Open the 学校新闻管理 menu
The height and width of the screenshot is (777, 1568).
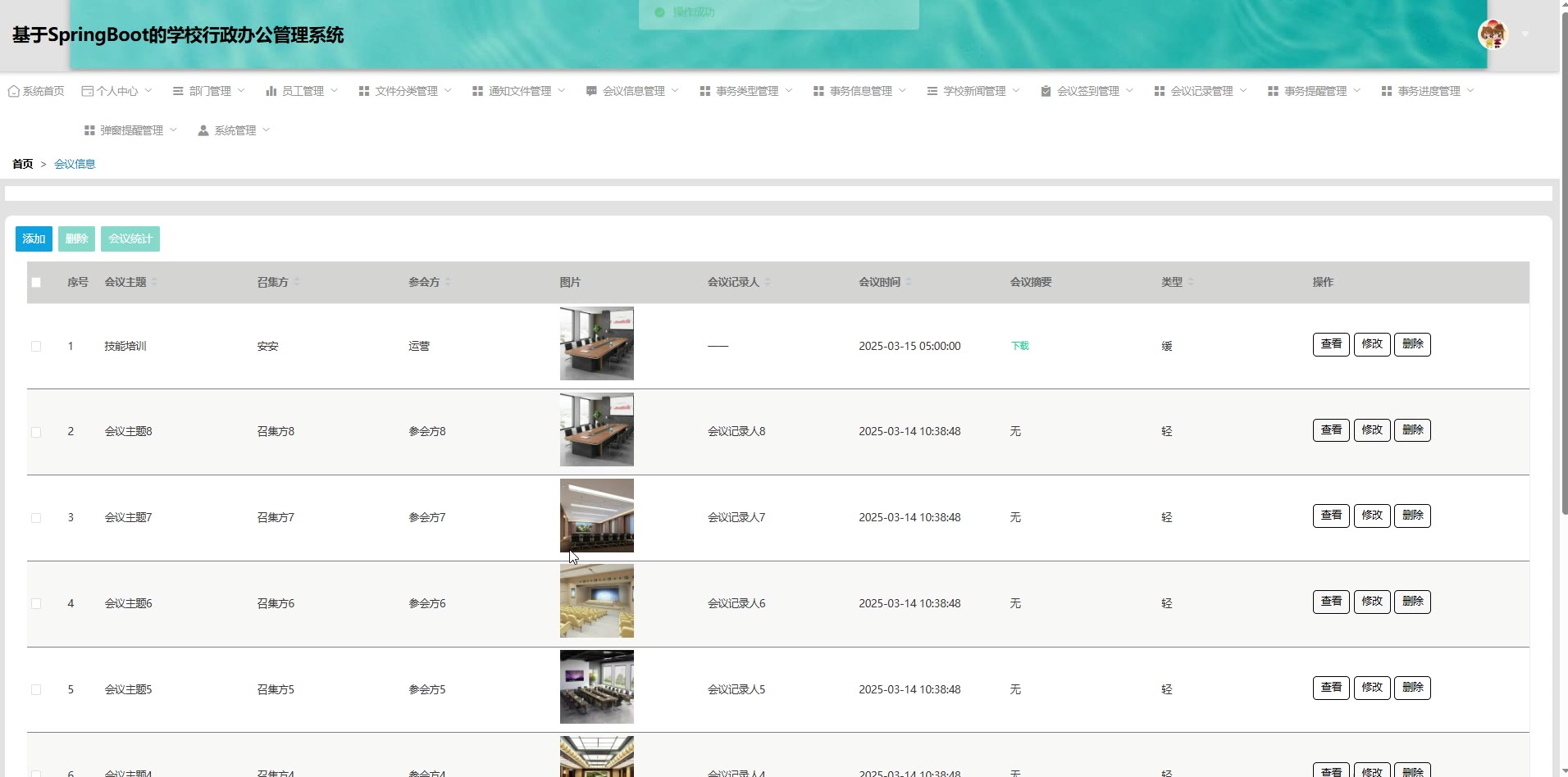973,91
